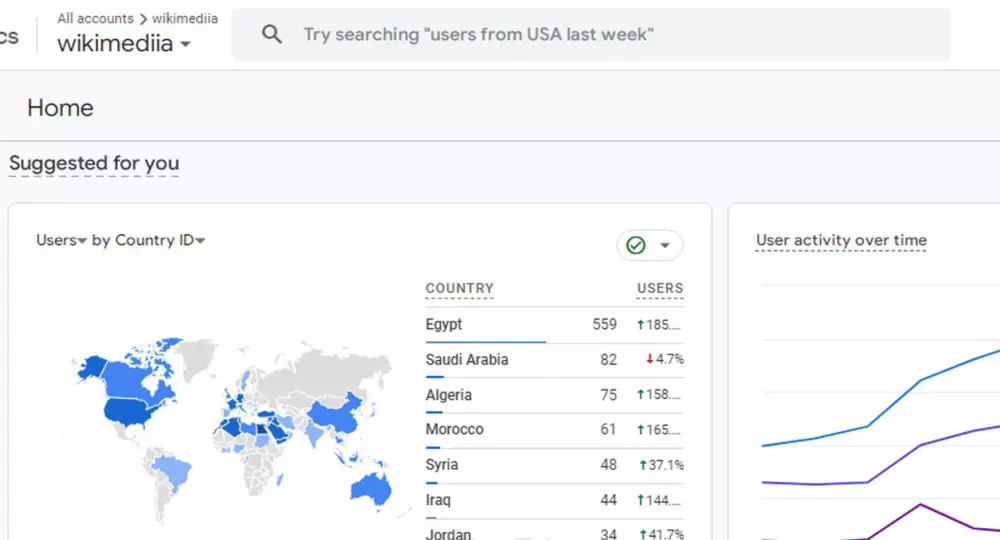Select the Egypt country row
The width and height of the screenshot is (1000, 540).
(x=444, y=324)
